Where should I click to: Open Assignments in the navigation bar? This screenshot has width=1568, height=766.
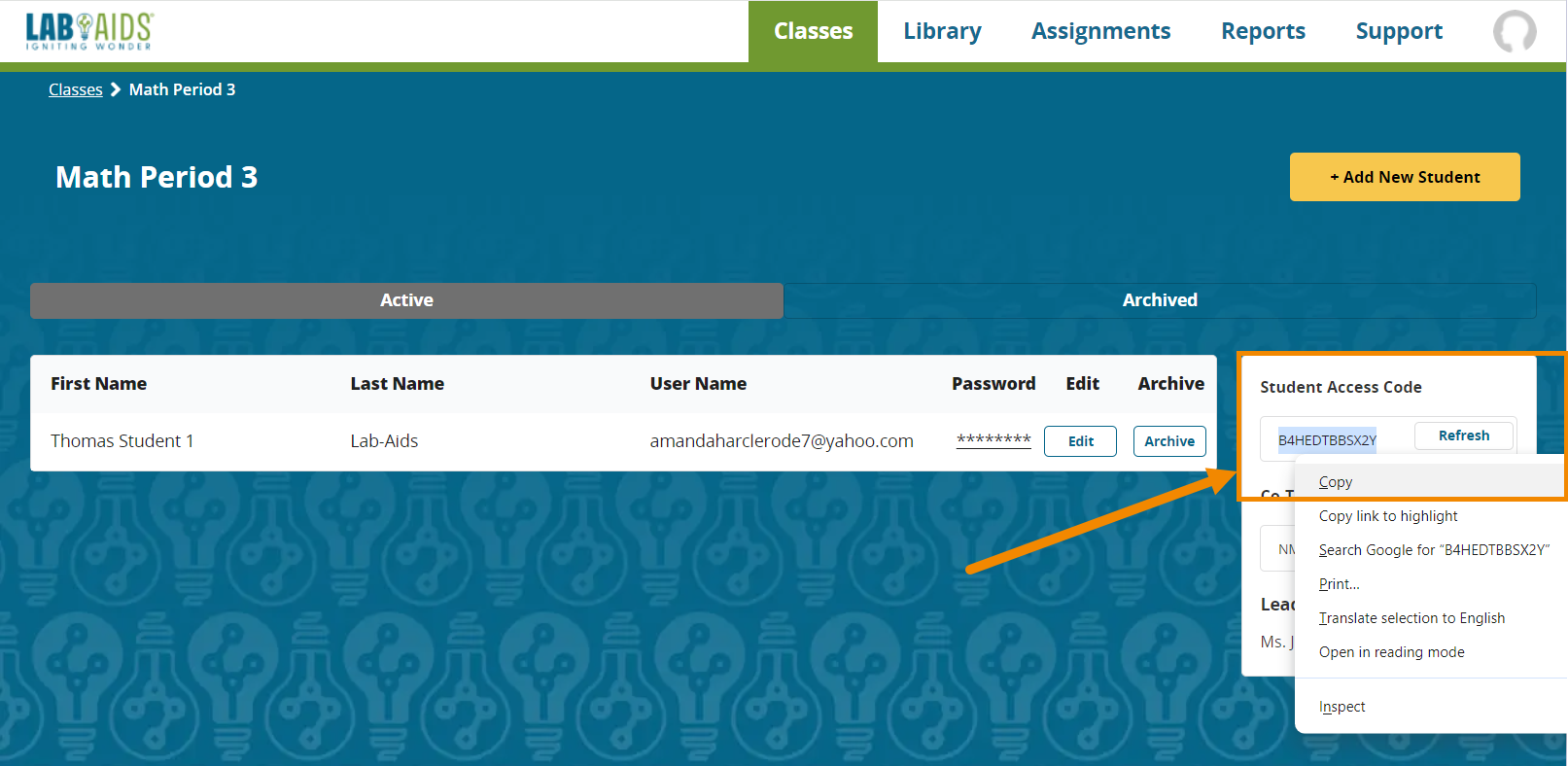[x=1100, y=31]
